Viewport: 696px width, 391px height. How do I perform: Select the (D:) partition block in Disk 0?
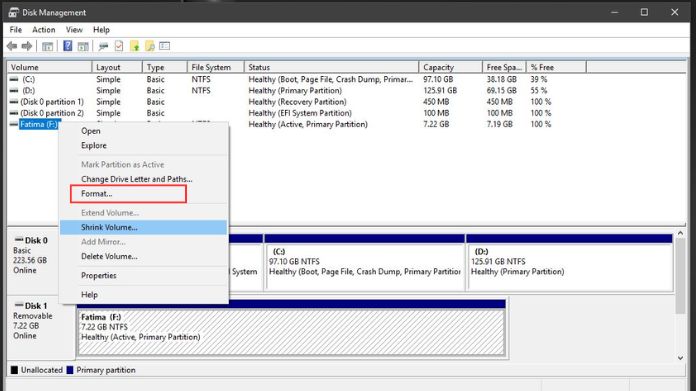coord(570,262)
